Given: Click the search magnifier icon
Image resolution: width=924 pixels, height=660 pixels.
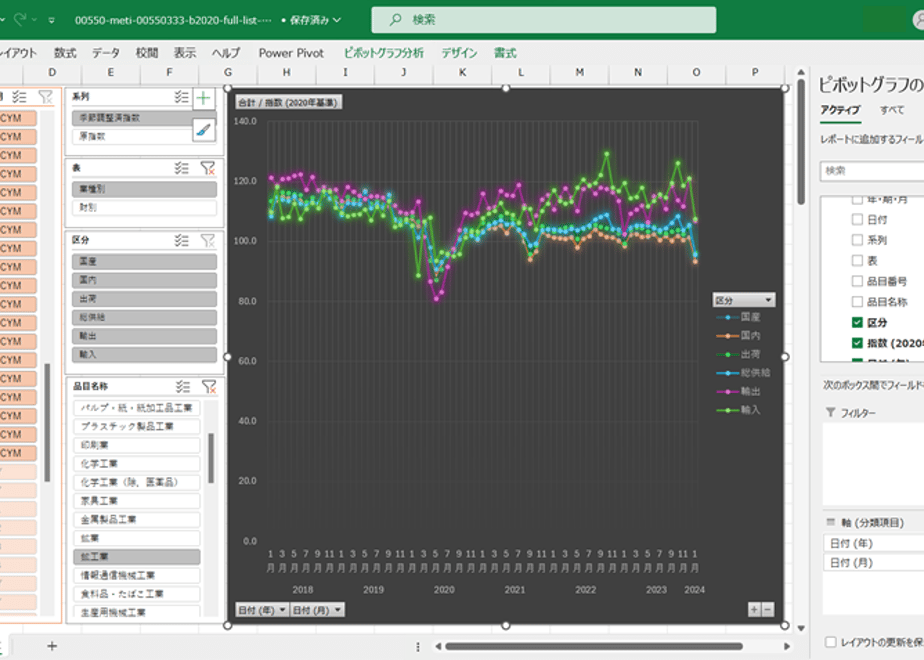Looking at the screenshot, I should click(x=396, y=19).
